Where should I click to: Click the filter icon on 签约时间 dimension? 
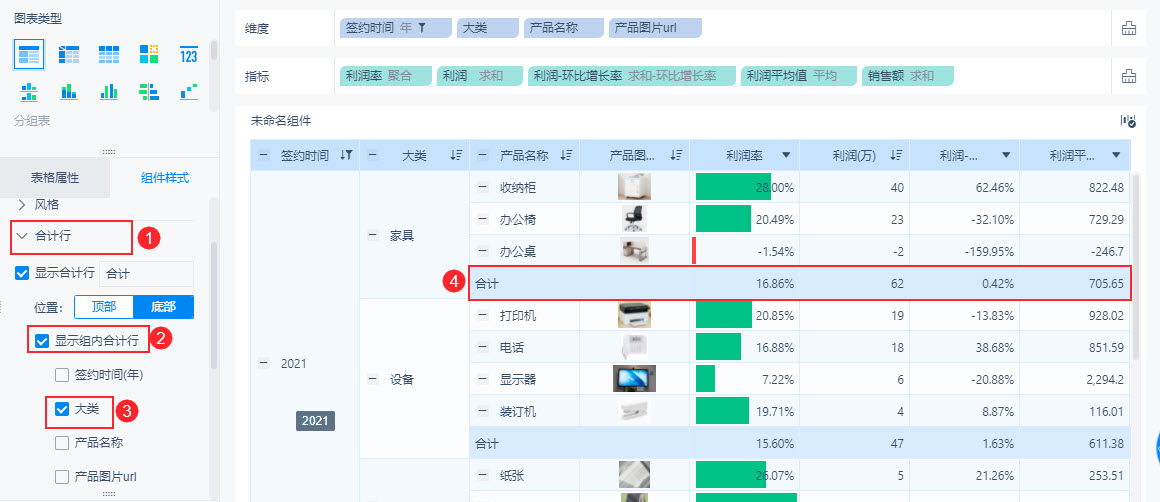tap(422, 29)
